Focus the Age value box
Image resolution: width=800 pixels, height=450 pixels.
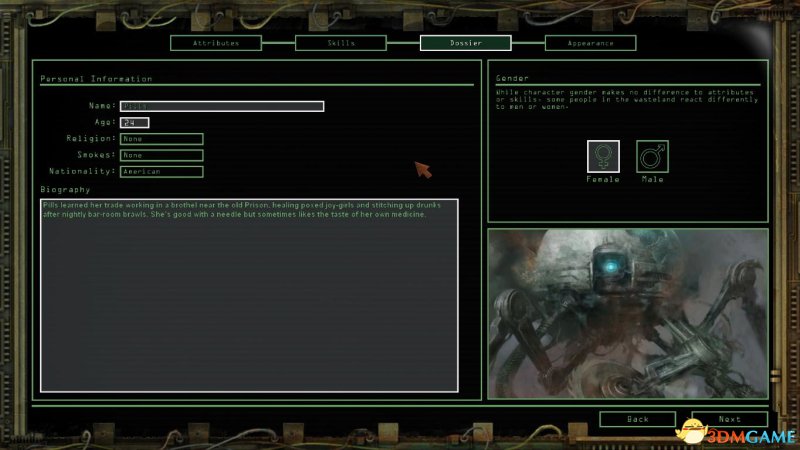coord(134,123)
